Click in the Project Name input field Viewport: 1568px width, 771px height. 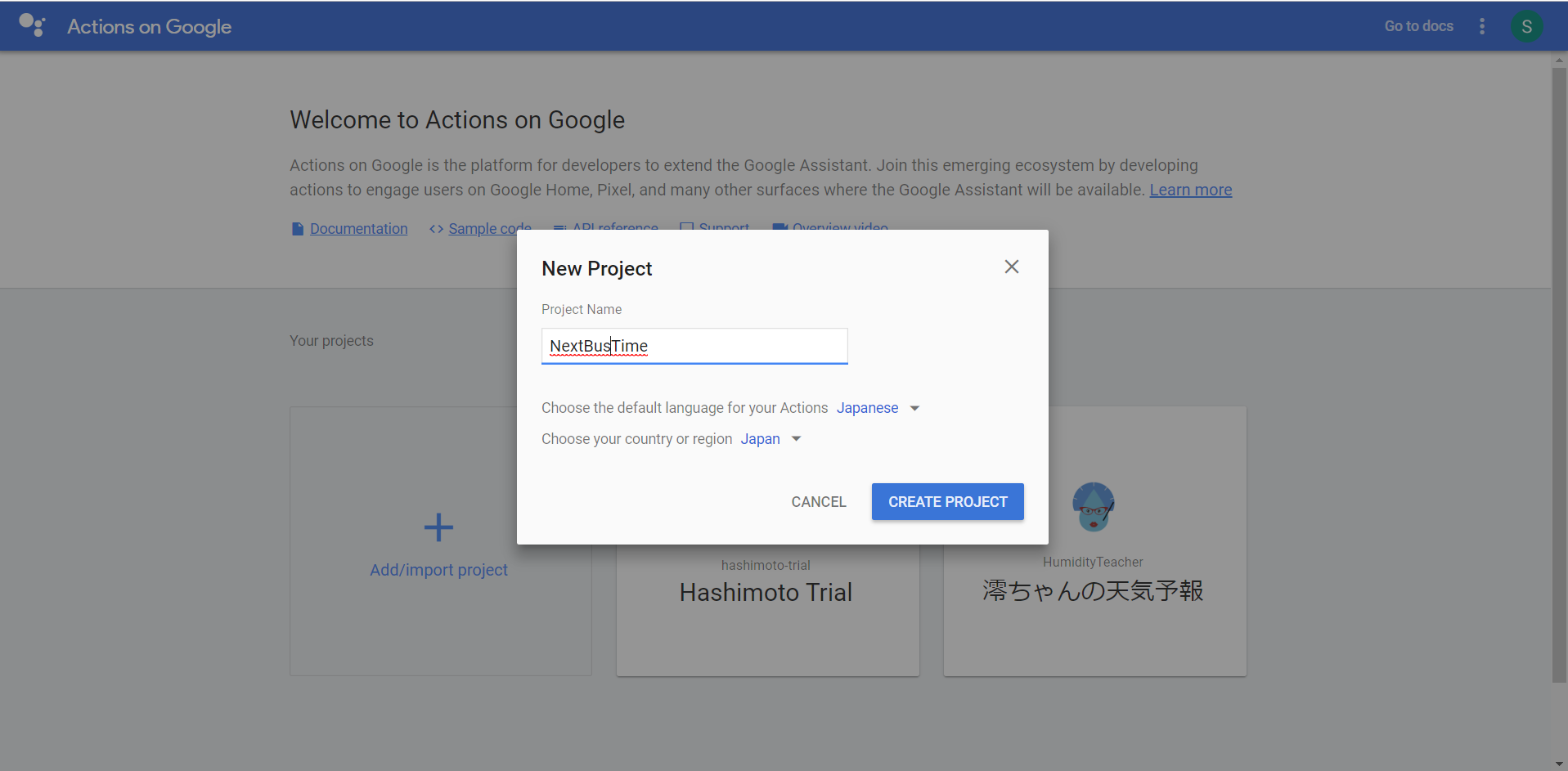point(694,347)
